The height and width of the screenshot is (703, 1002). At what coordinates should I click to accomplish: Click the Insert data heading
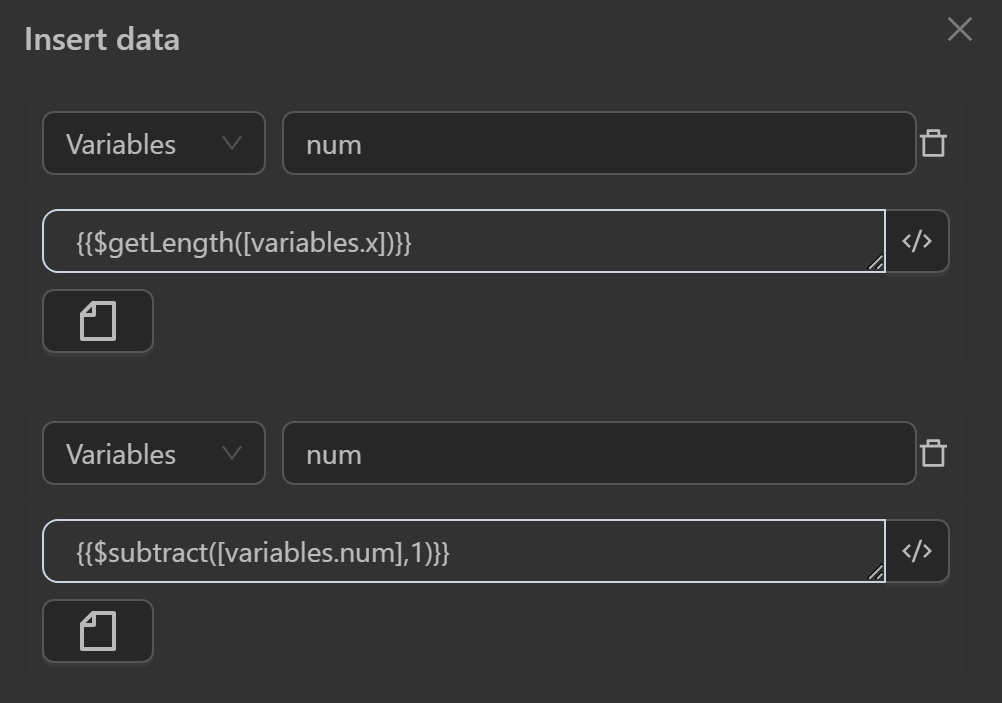tap(102, 40)
